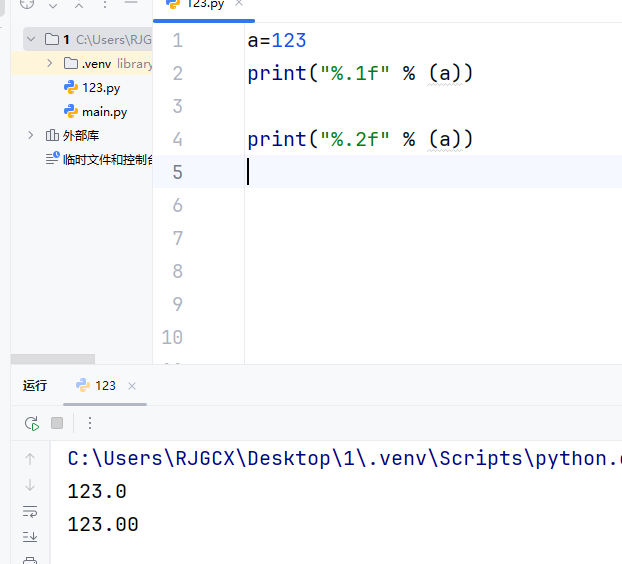
Task: Rerun the 123 script
Action: (x=32, y=424)
